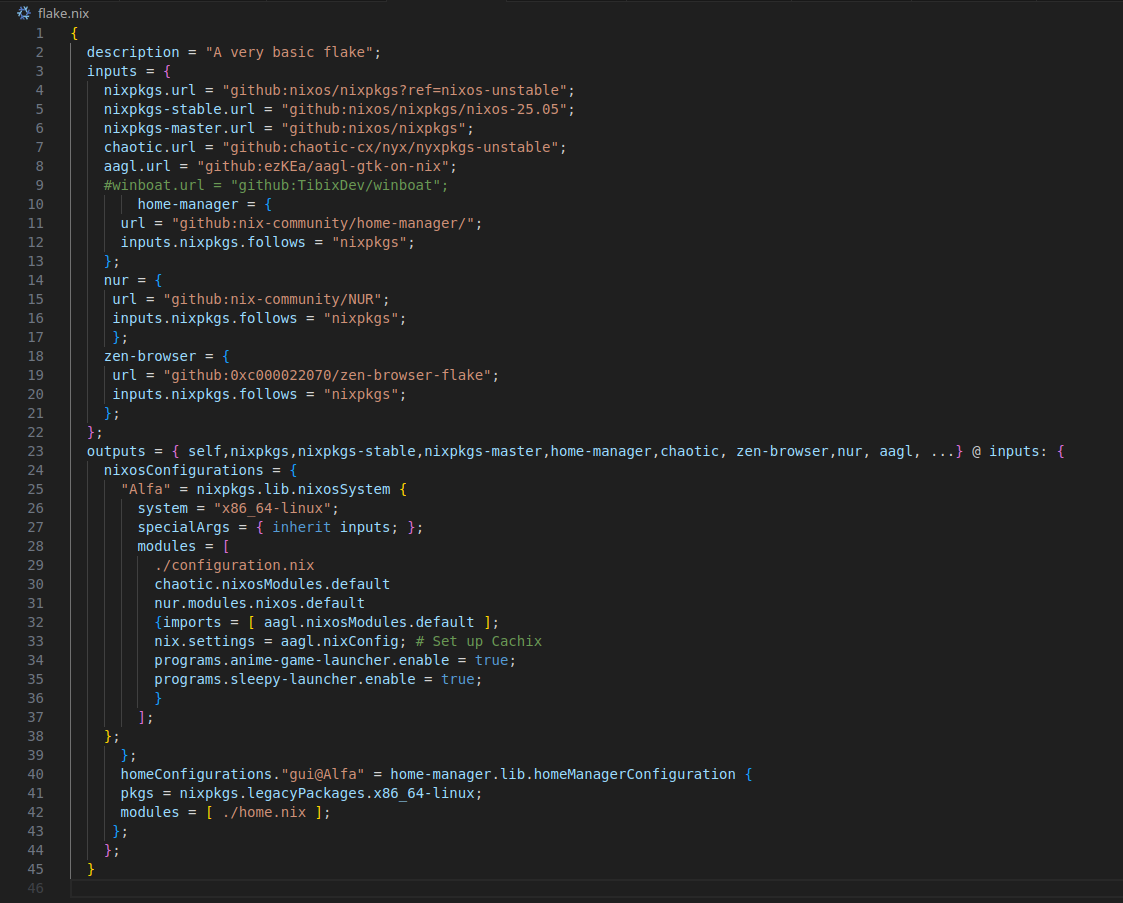
Task: Click the commented winboat.url line
Action: point(276,185)
